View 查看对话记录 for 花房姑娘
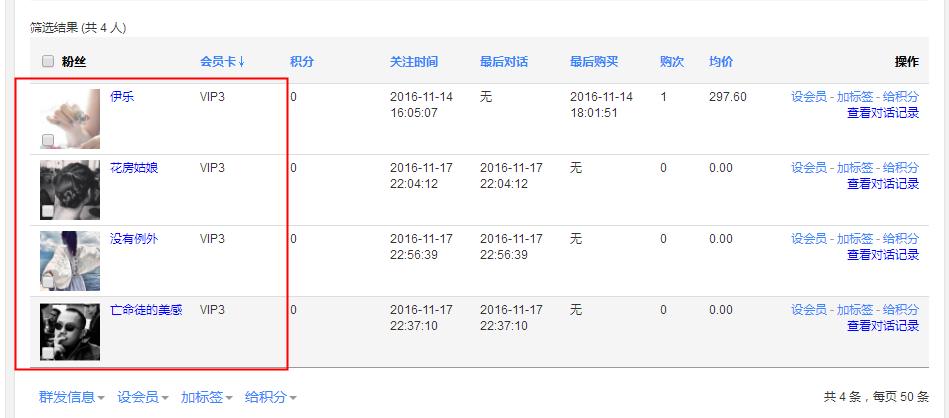The image size is (949, 418). tap(882, 183)
